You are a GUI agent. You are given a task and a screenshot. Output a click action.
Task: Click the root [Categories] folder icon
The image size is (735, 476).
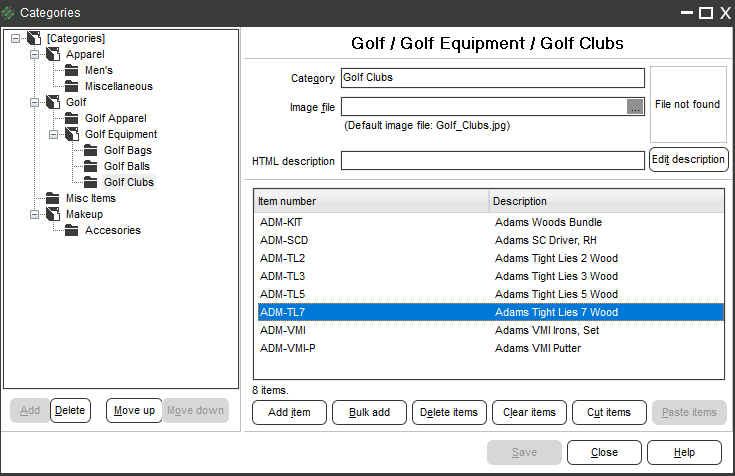pyautogui.click(x=34, y=38)
